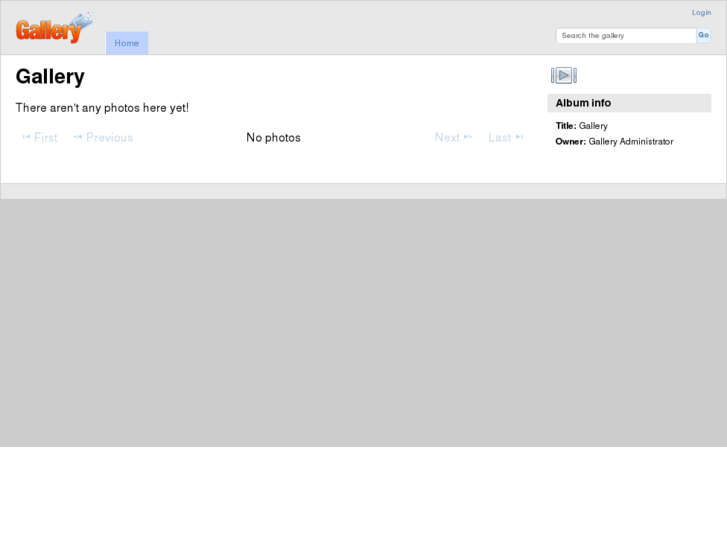Go to the Previous page link
This screenshot has width=727, height=545.
click(103, 137)
